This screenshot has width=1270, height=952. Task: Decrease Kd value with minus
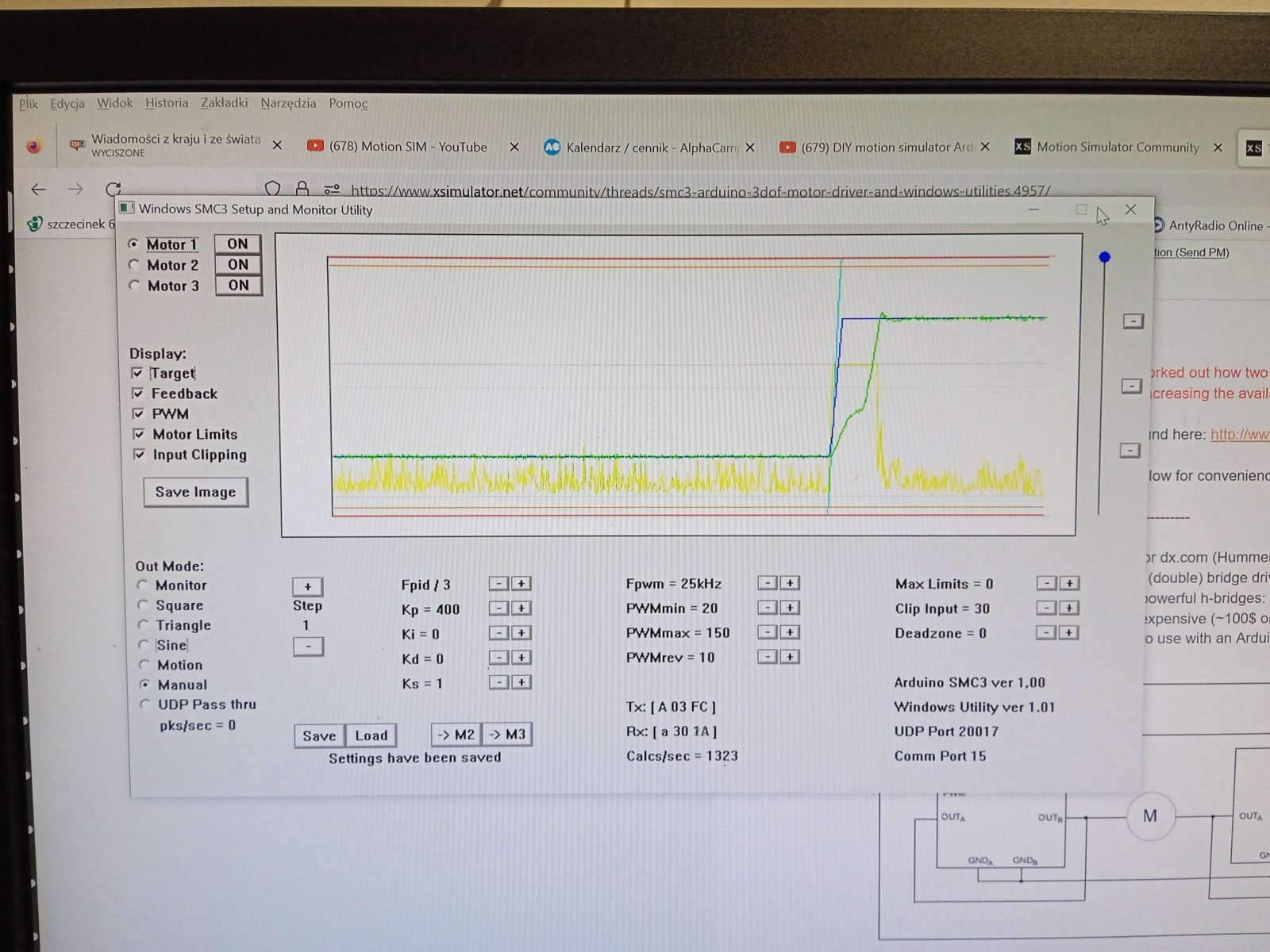tap(498, 658)
